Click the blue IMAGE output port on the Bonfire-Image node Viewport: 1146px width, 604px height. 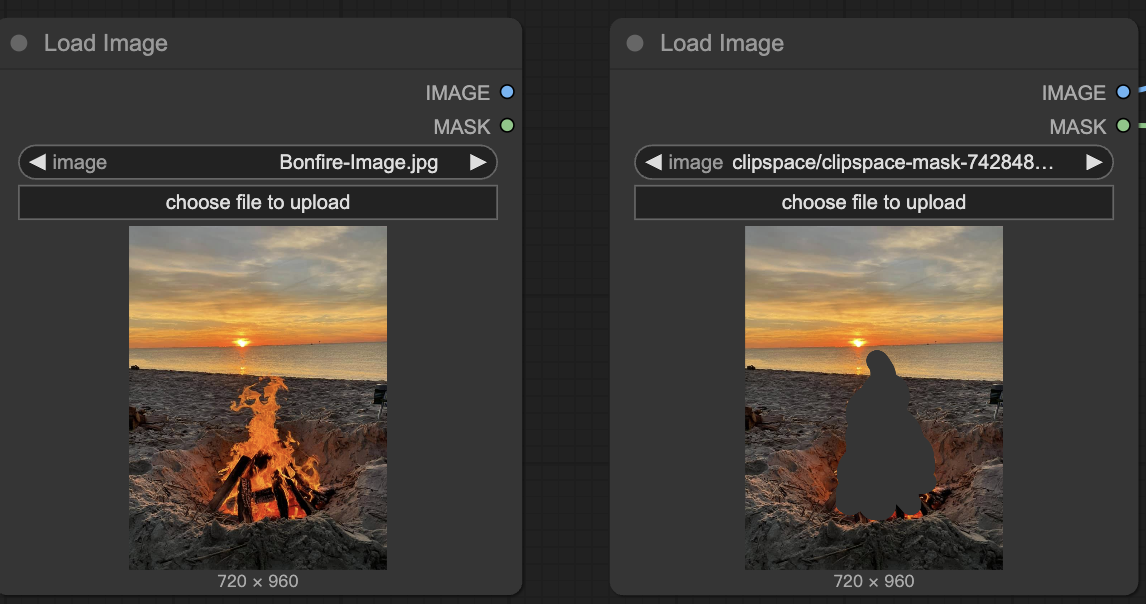[x=507, y=92]
